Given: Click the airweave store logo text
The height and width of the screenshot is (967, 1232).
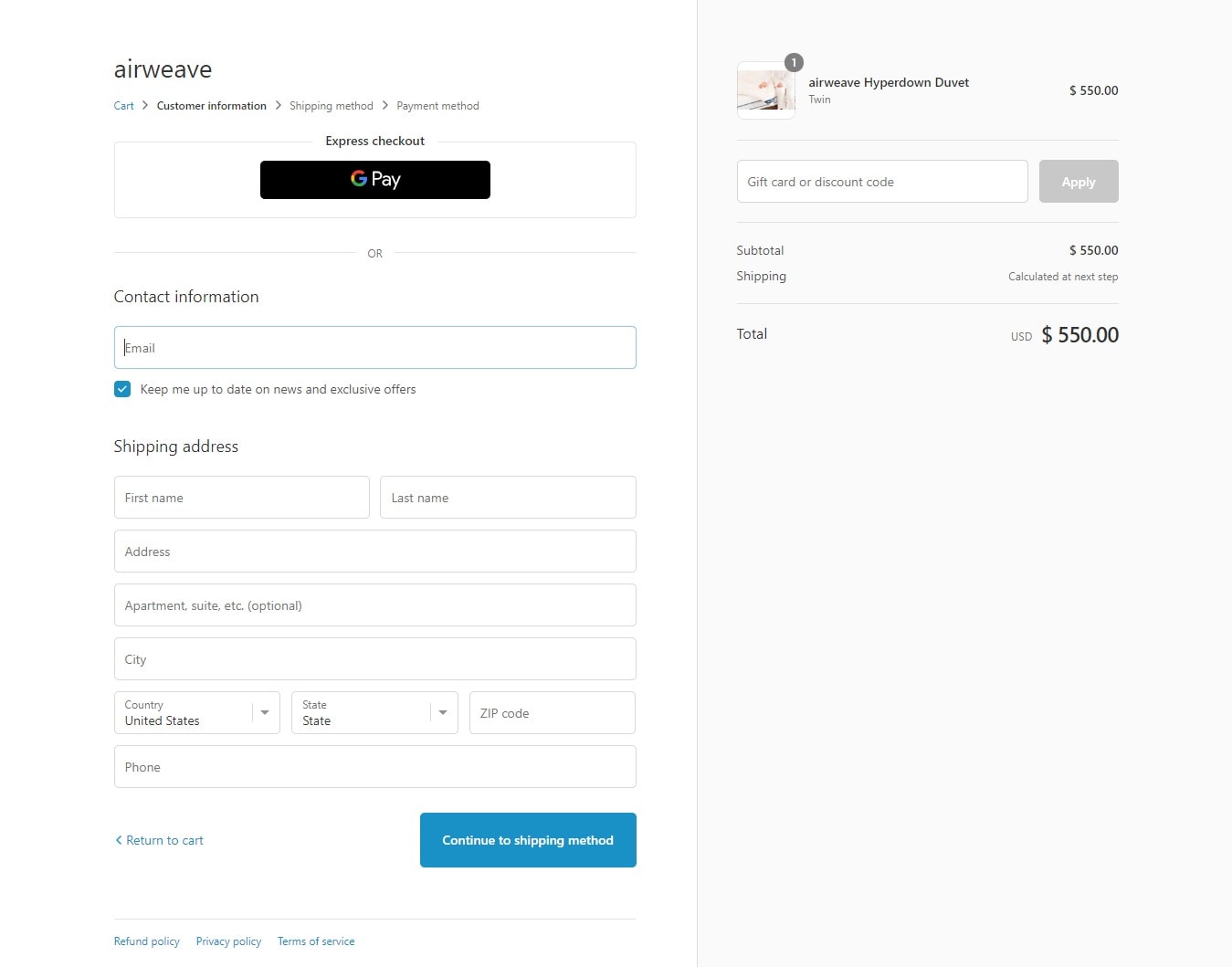Looking at the screenshot, I should coord(163,69).
